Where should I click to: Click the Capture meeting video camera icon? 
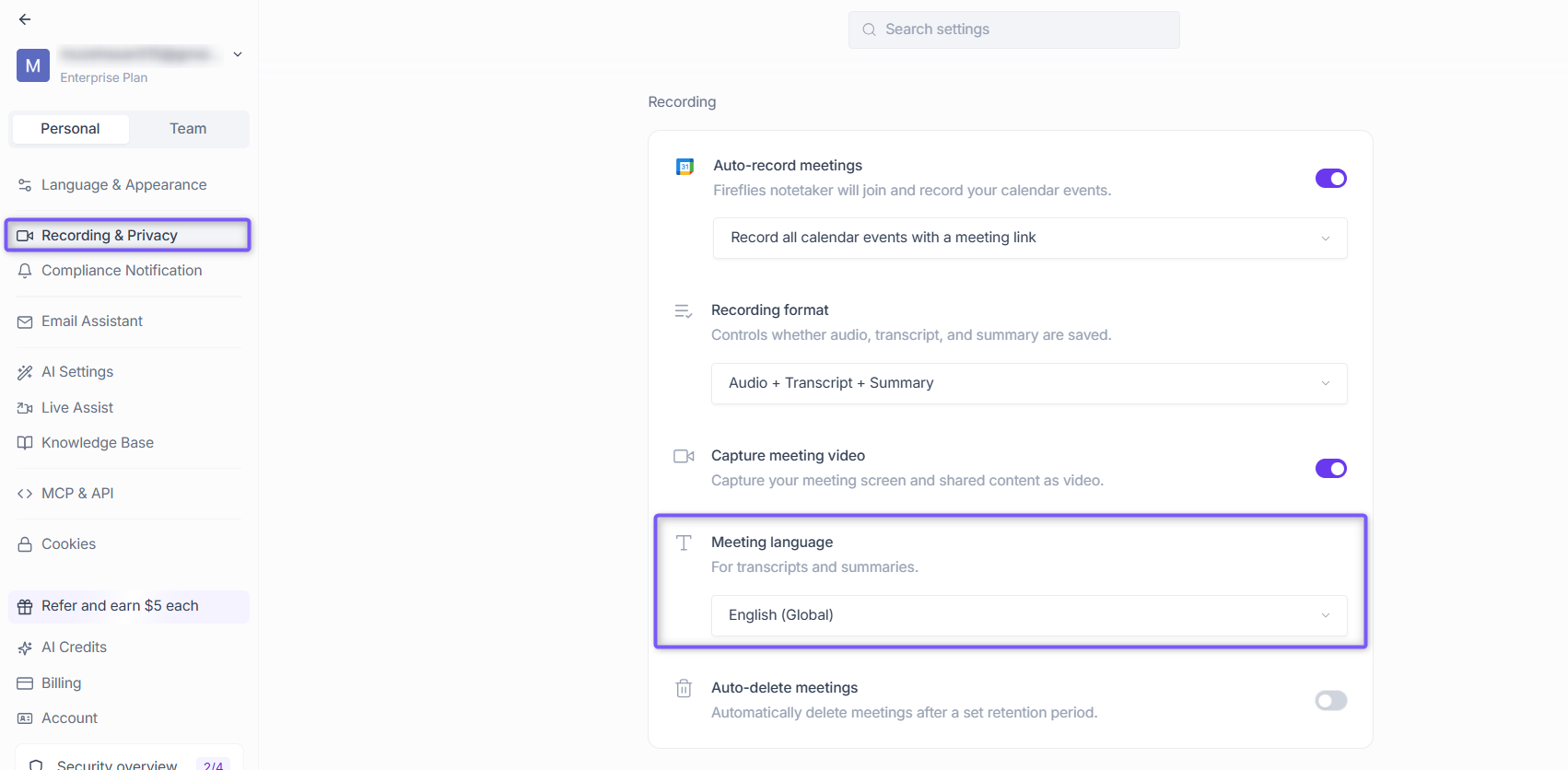[684, 457]
